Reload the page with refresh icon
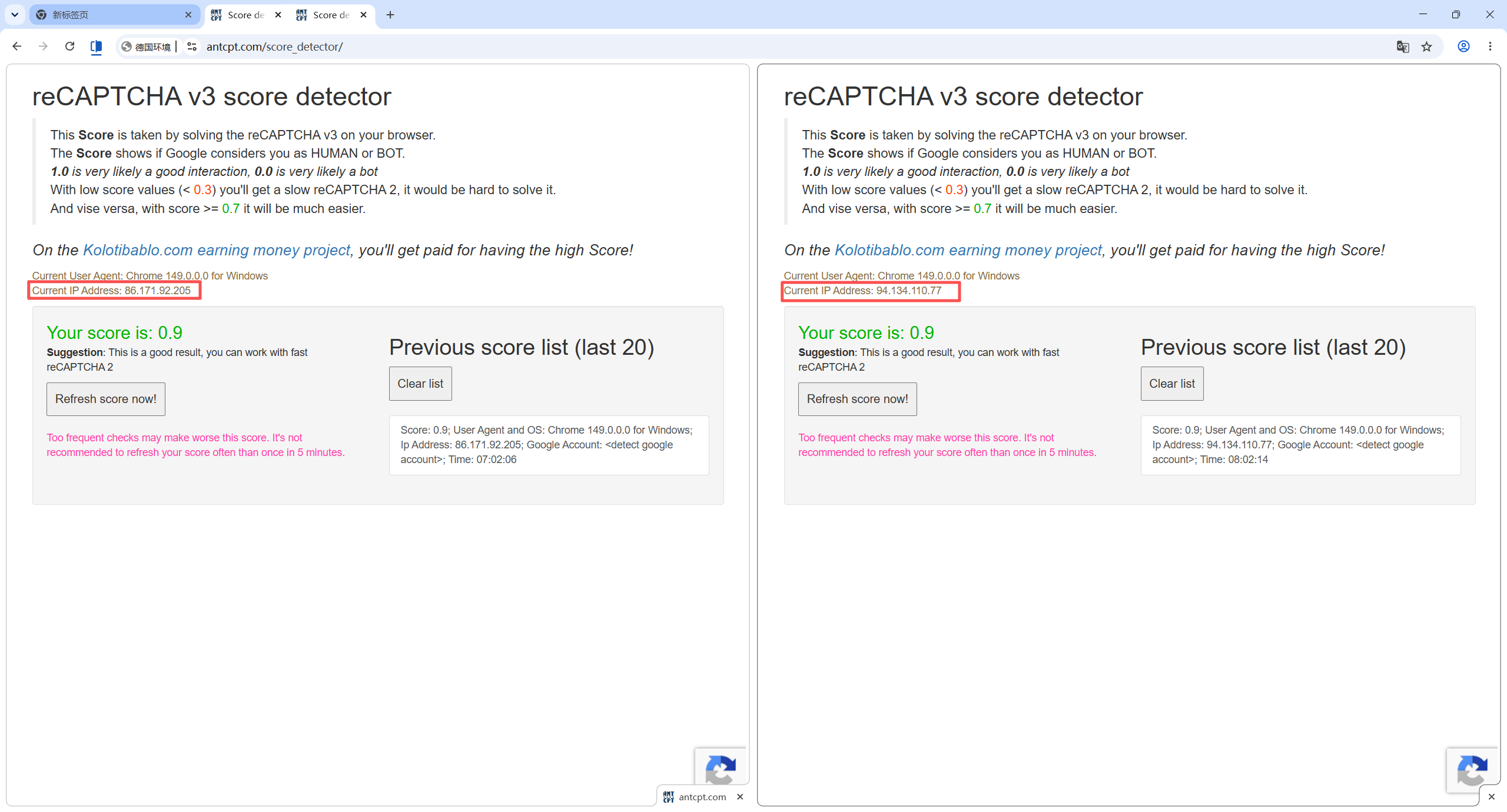 [69, 46]
